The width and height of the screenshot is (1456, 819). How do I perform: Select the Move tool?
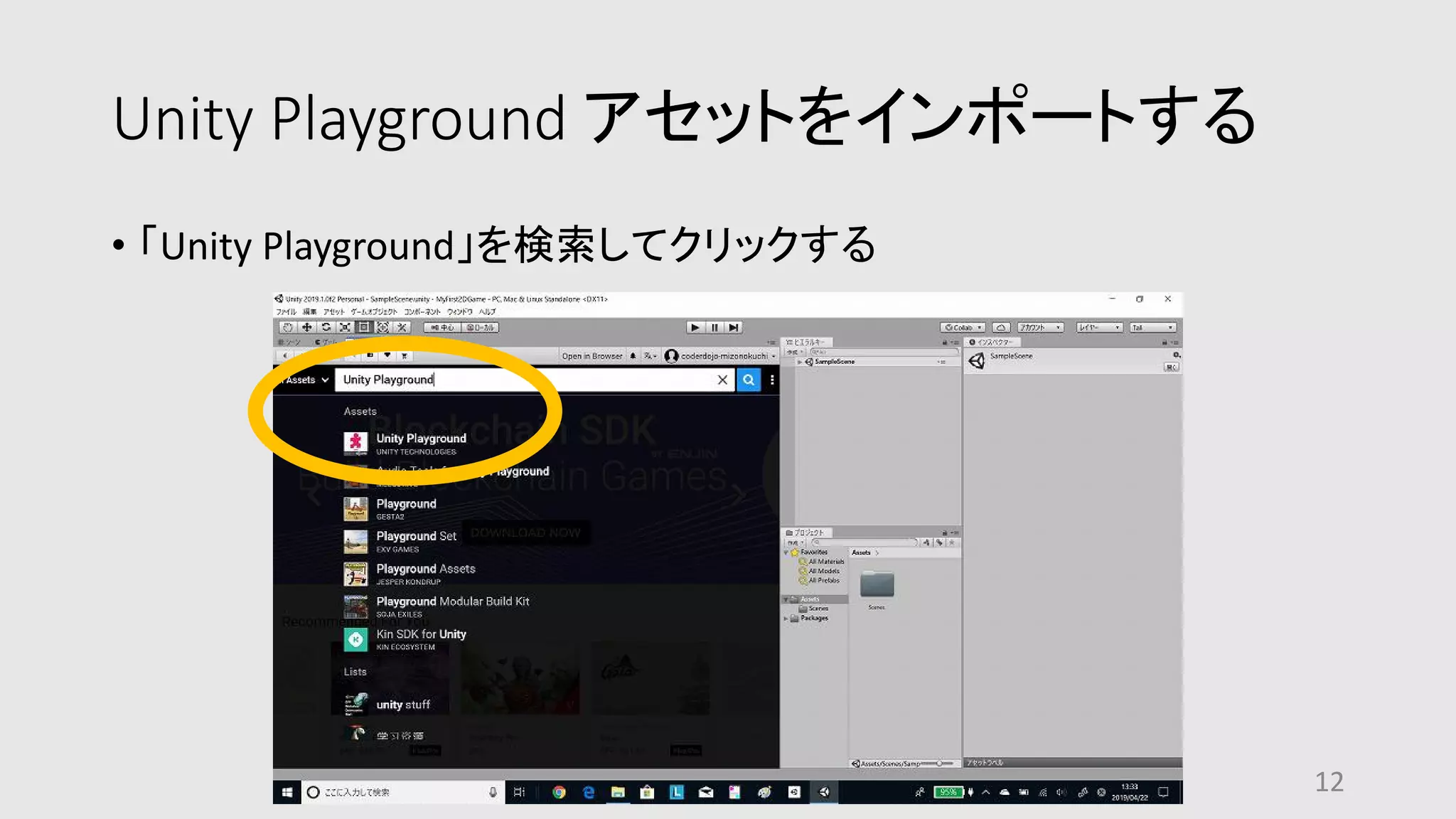[306, 327]
